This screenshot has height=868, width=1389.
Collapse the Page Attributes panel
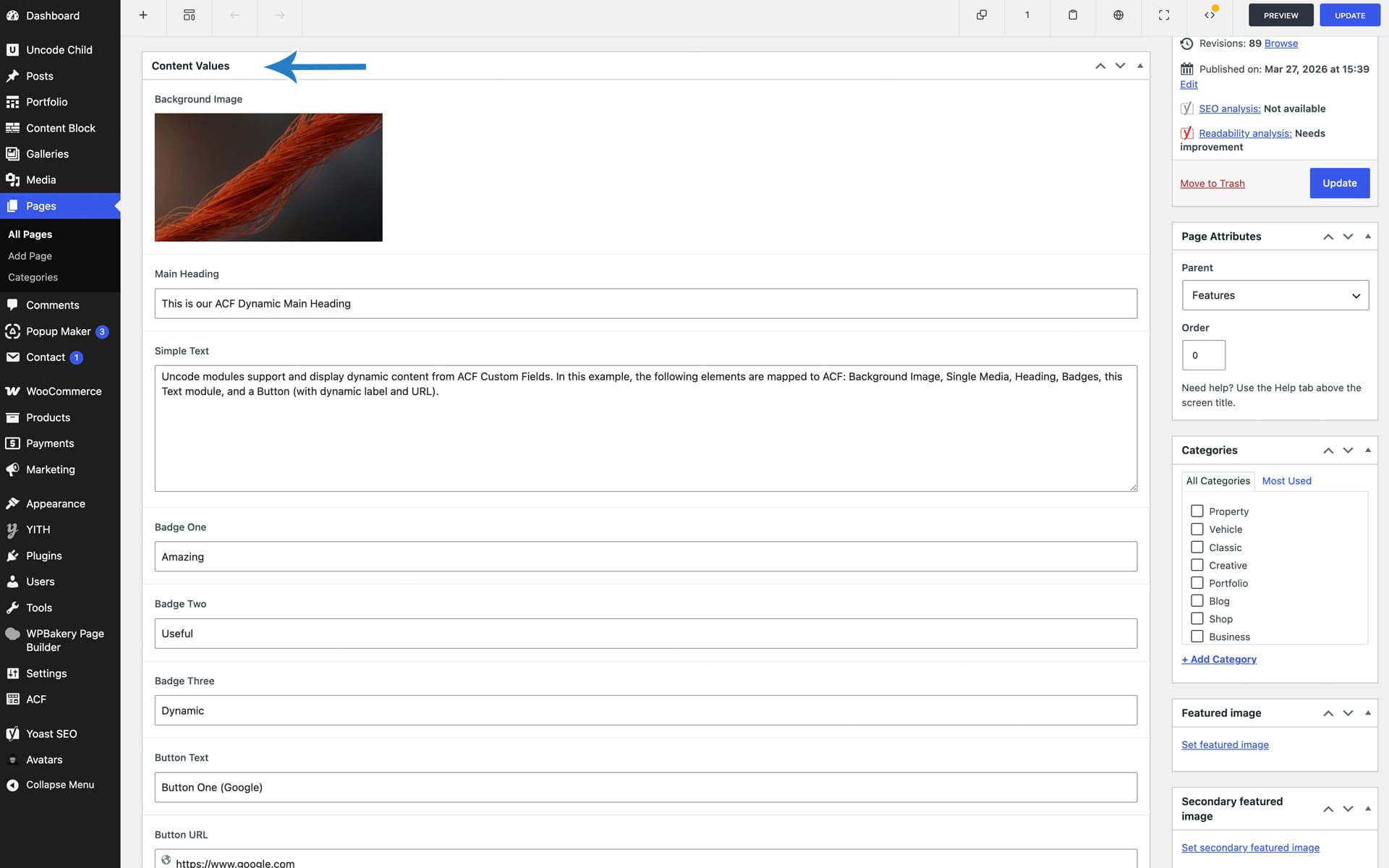[x=1368, y=237]
